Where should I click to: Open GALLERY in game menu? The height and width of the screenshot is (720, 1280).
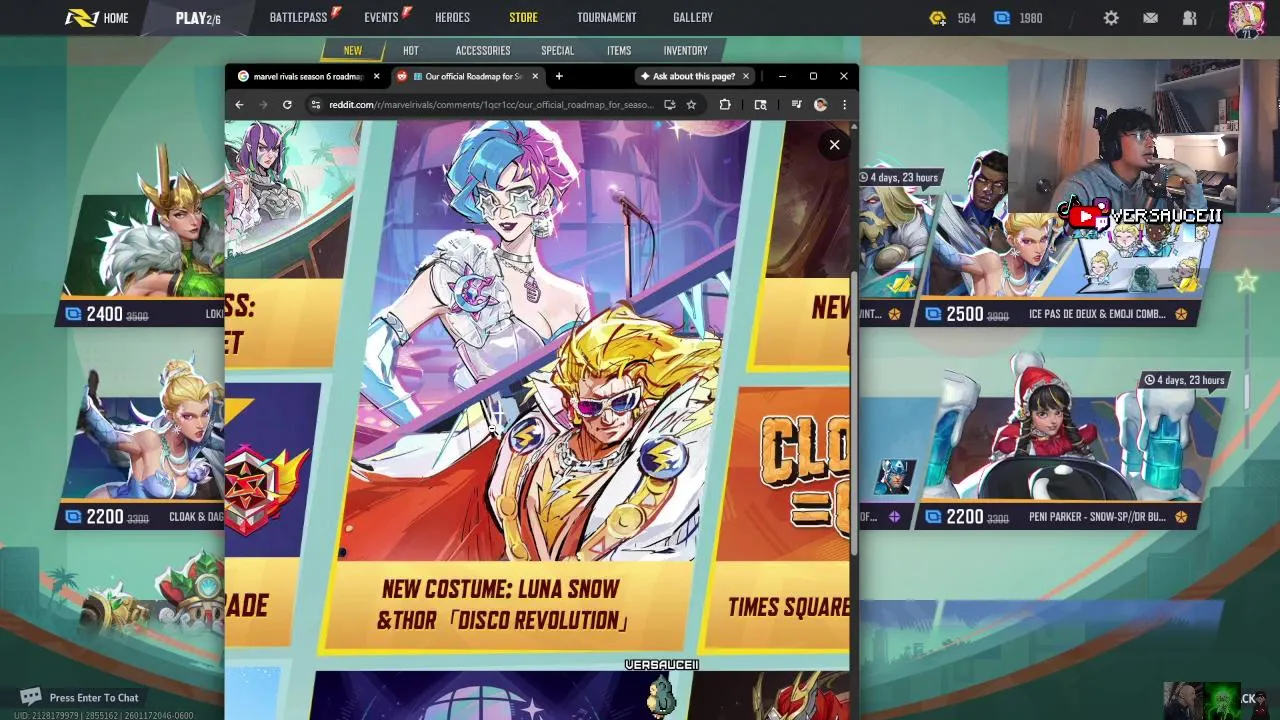(x=693, y=17)
